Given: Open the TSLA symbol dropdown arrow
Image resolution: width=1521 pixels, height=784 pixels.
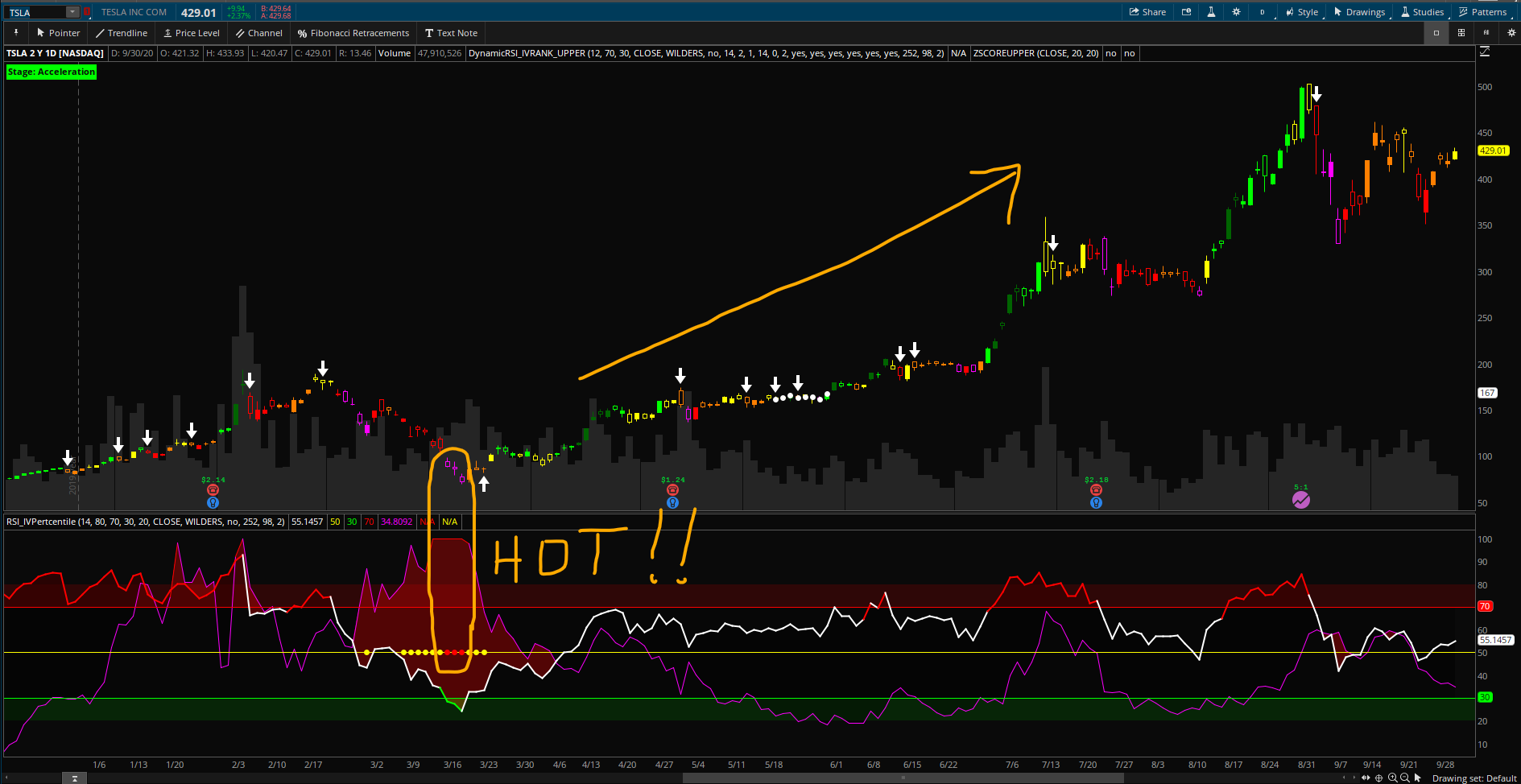Looking at the screenshot, I should [72, 12].
